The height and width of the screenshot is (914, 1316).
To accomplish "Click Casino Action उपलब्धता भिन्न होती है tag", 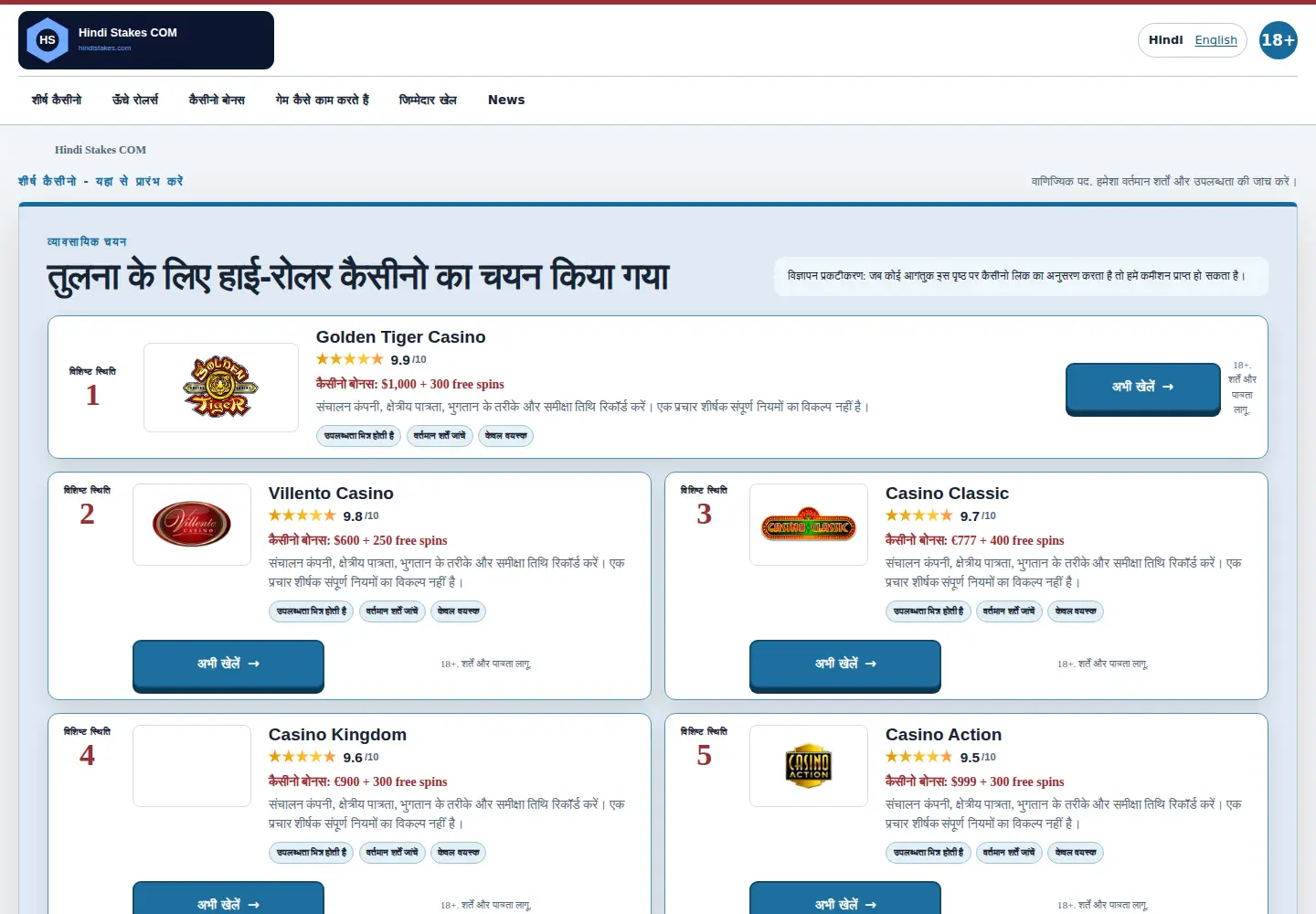I will [x=929, y=853].
